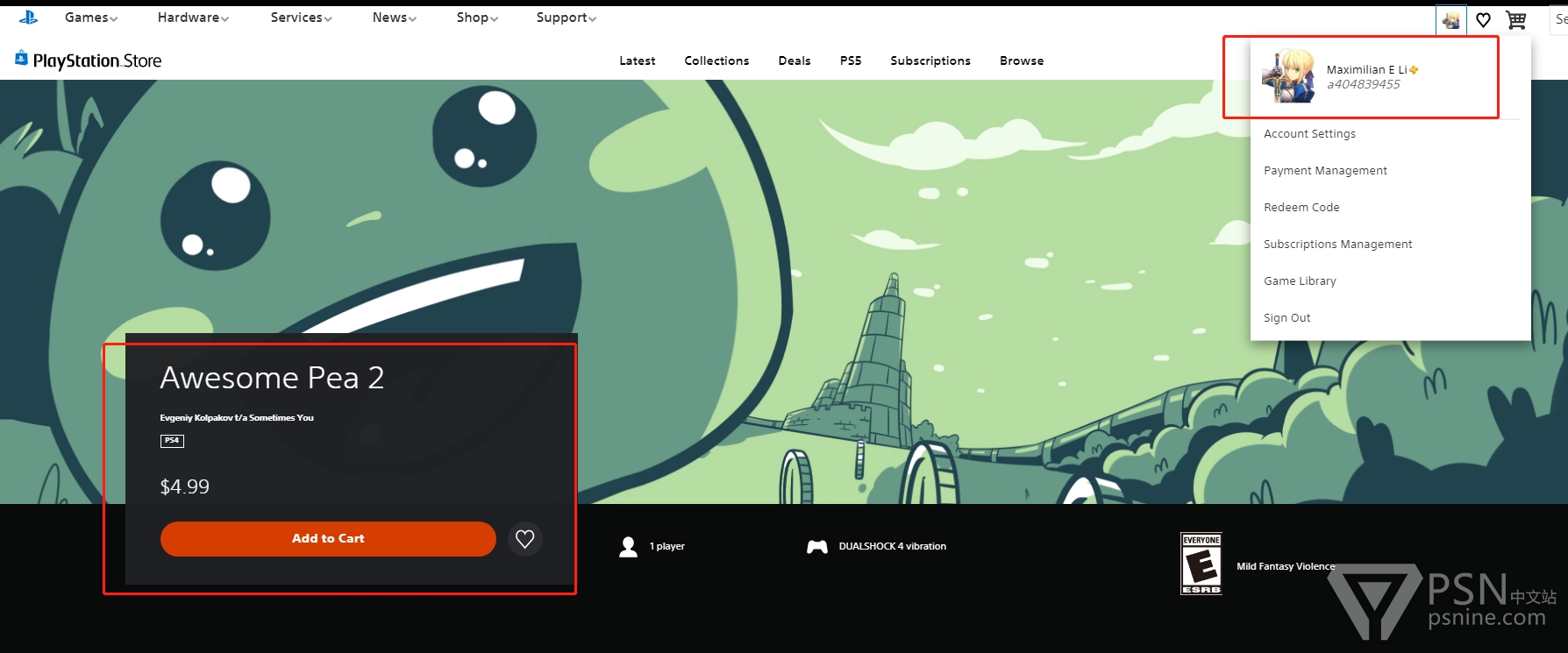Expand the Games dropdown menu
Image resolution: width=1568 pixels, height=653 pixels.
pyautogui.click(x=91, y=18)
